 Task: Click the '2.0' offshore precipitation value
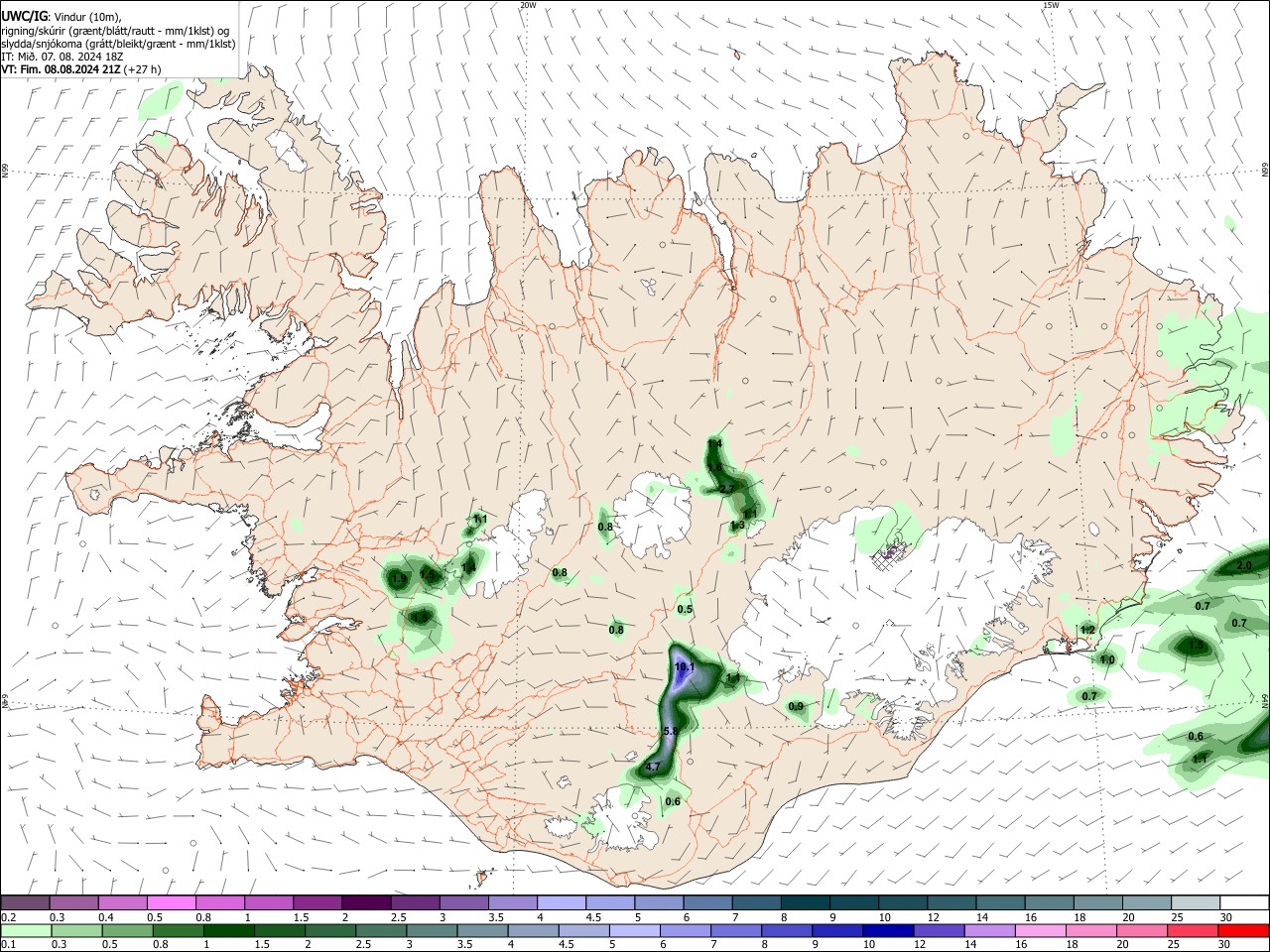[1244, 565]
